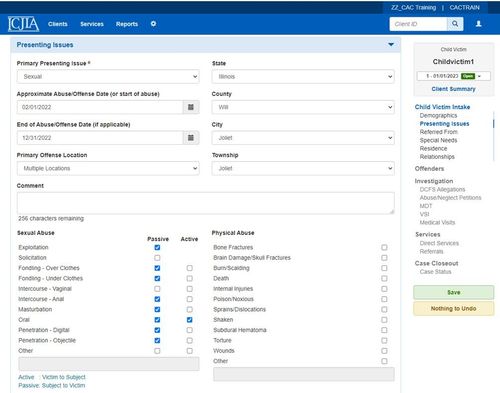Open Medical Visits in sidebar
The height and width of the screenshot is (393, 500).
point(437,222)
